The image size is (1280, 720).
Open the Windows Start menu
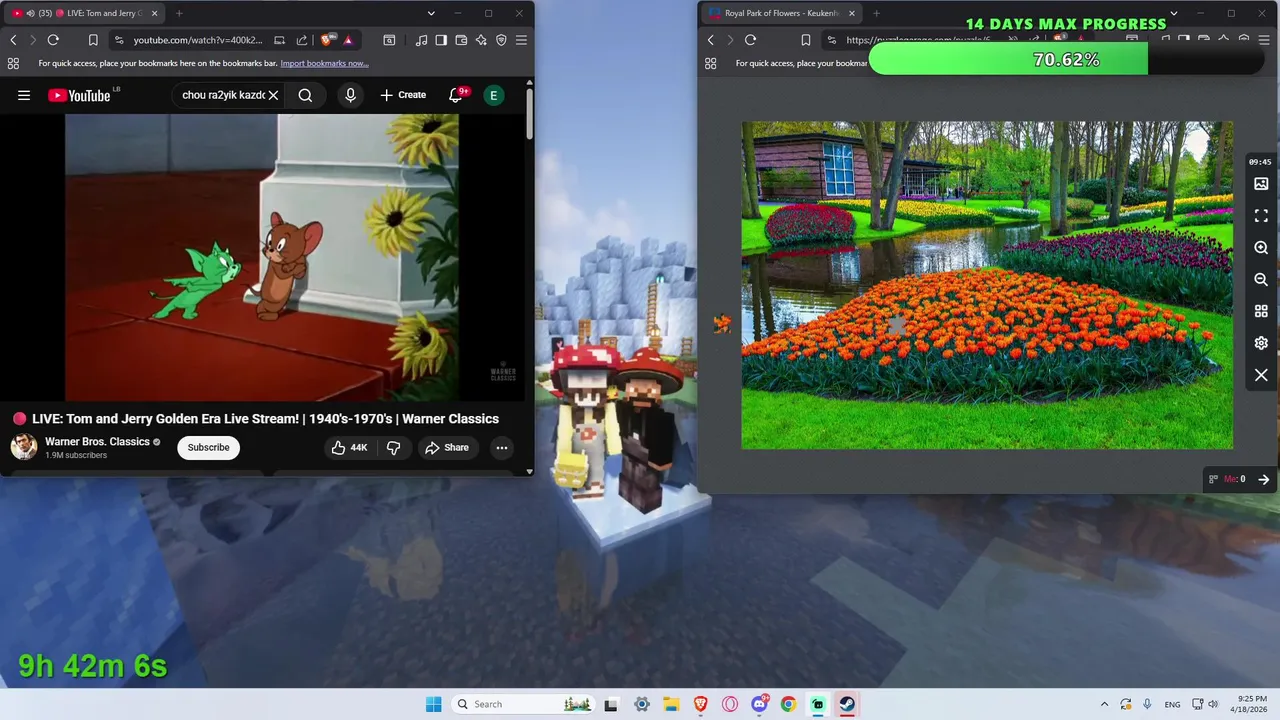[433, 704]
